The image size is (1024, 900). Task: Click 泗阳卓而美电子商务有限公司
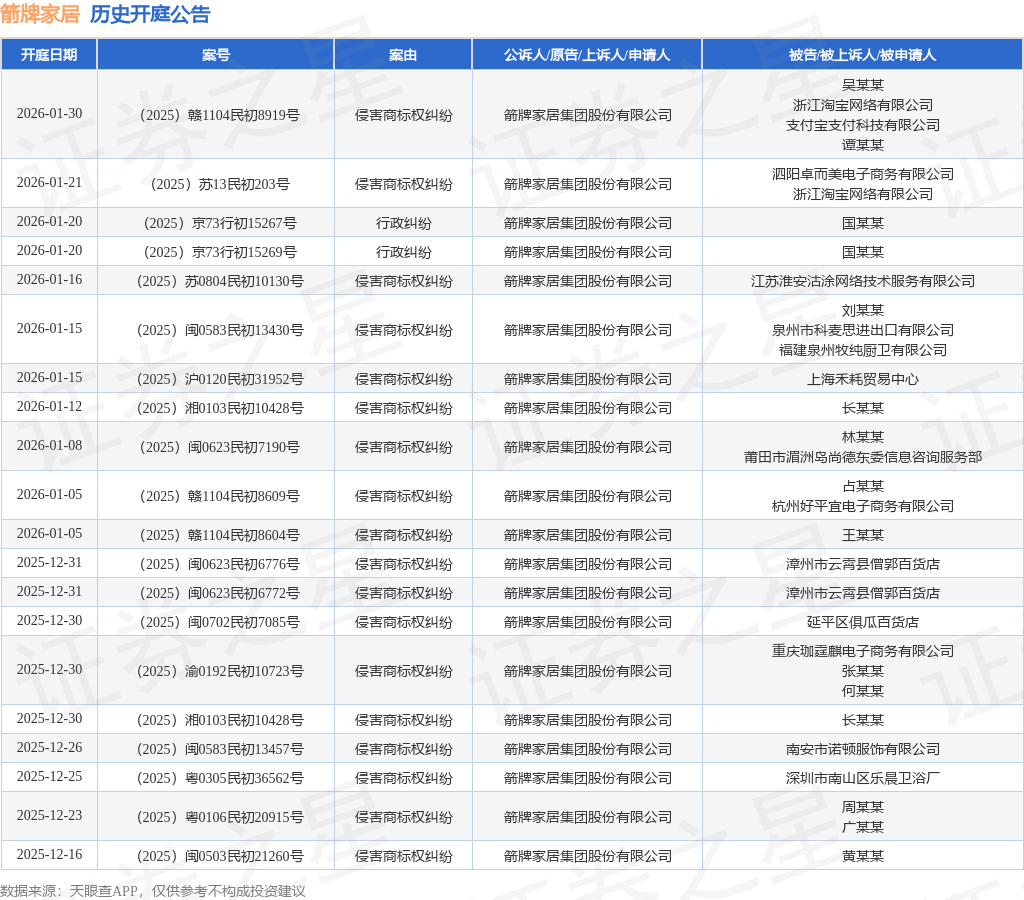point(863,174)
